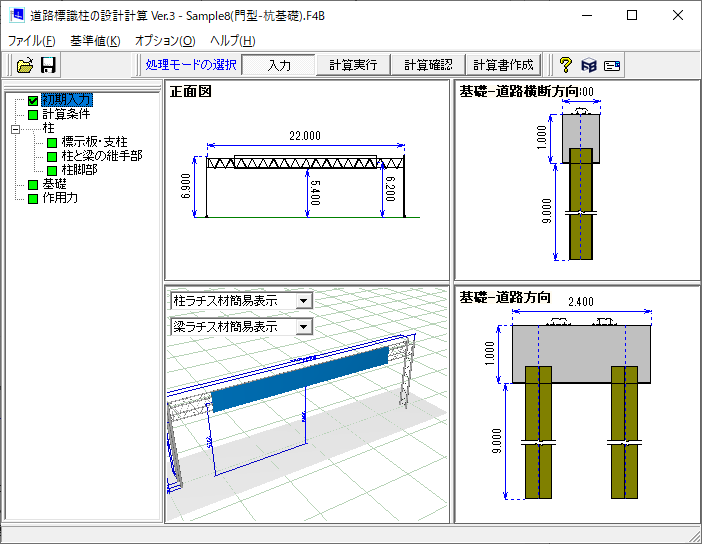
Task: Maximize the application window
Action: point(632,15)
